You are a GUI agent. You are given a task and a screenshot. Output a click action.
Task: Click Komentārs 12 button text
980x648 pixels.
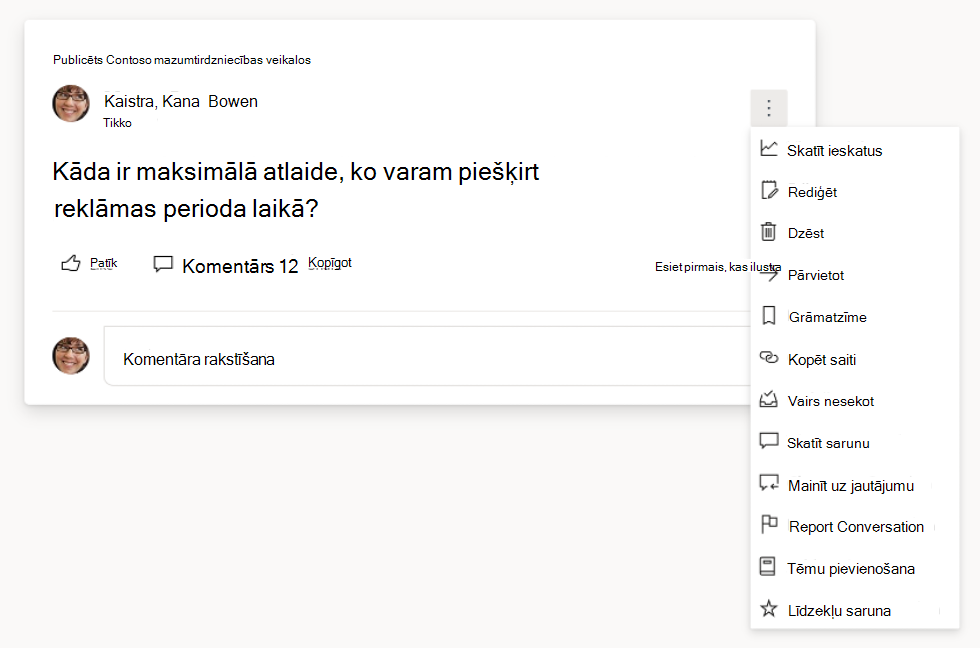240,266
